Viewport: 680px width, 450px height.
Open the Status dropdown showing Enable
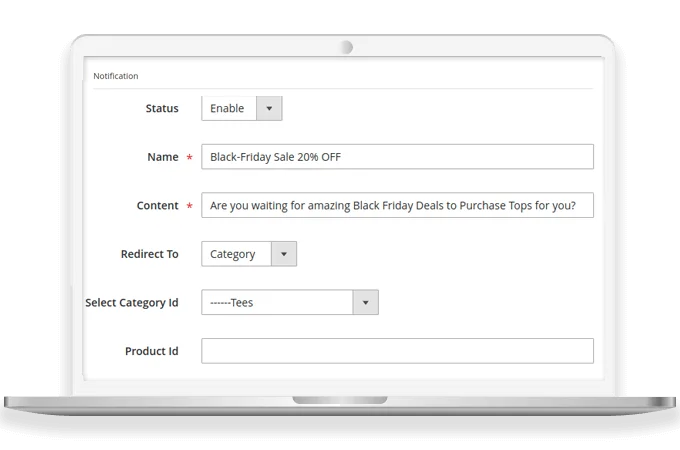click(x=242, y=108)
